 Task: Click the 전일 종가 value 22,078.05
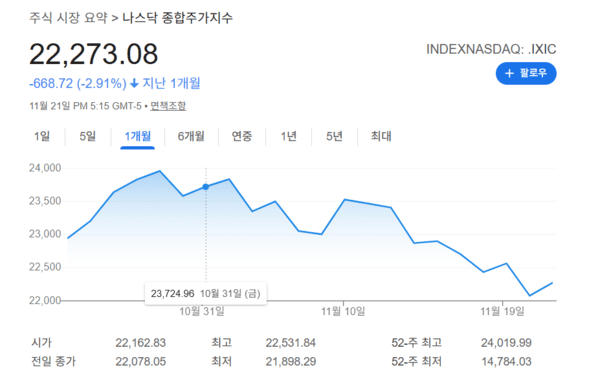click(x=141, y=361)
